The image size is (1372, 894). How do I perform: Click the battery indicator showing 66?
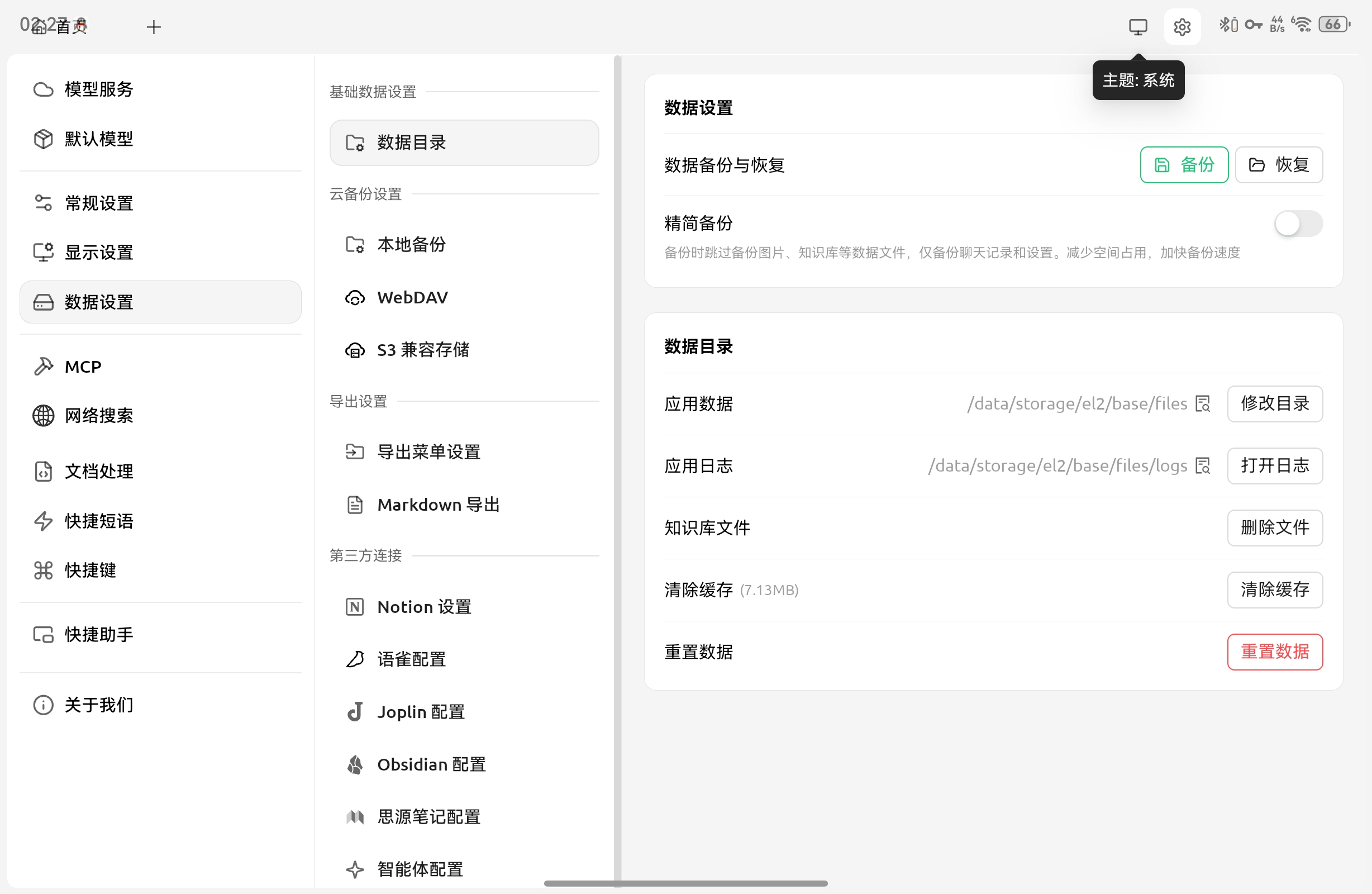1334,25
